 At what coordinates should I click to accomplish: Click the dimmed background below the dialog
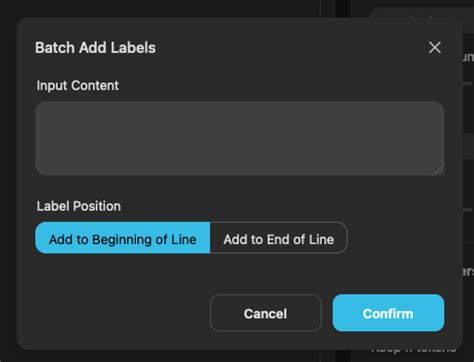point(167,357)
